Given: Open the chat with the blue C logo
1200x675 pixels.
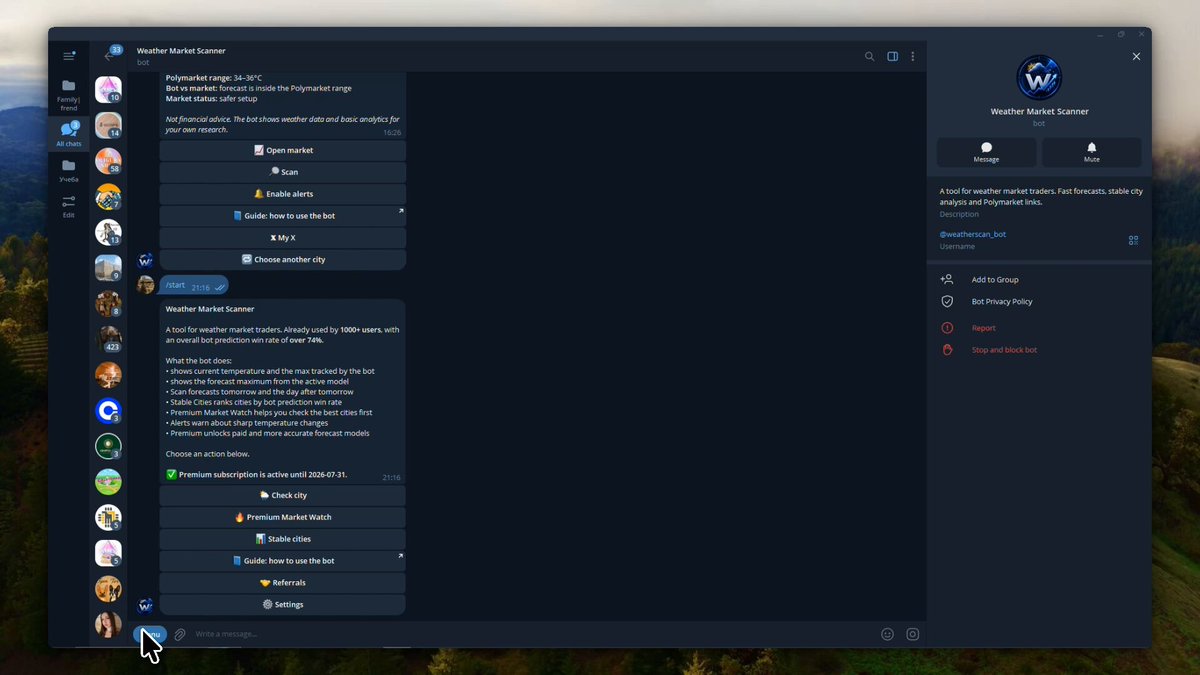Looking at the screenshot, I should click(108, 410).
